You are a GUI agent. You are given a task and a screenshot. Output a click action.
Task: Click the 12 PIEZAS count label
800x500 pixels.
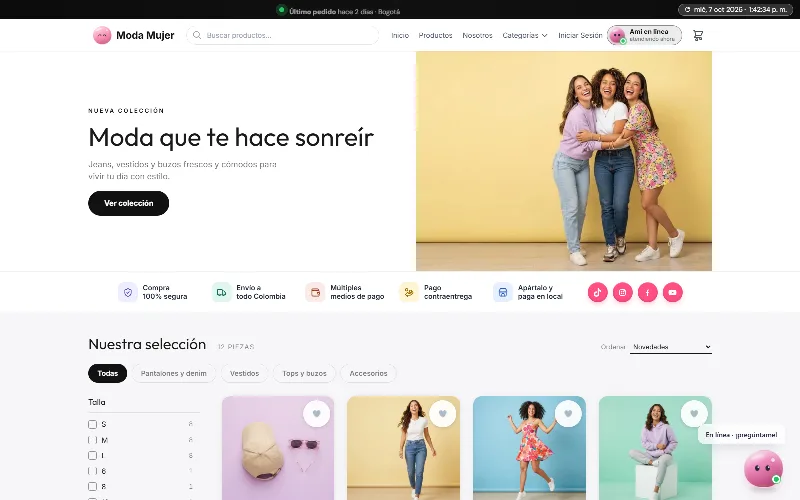(236, 347)
